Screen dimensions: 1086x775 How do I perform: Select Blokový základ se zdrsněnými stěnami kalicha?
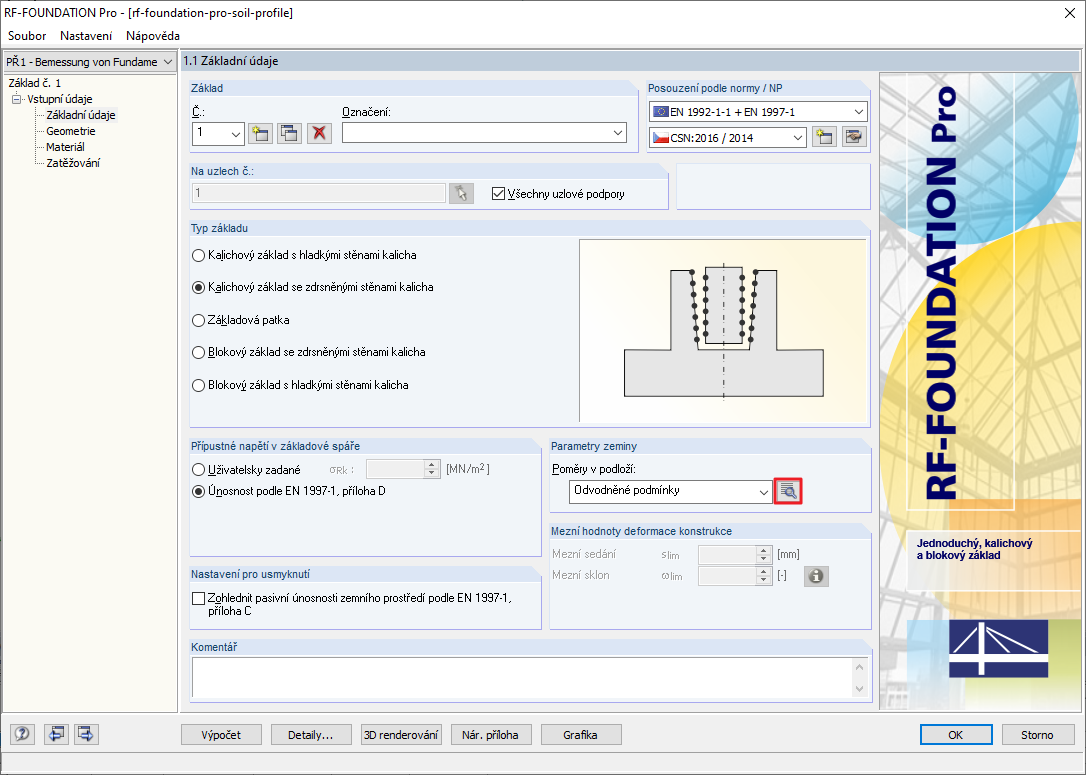point(199,353)
